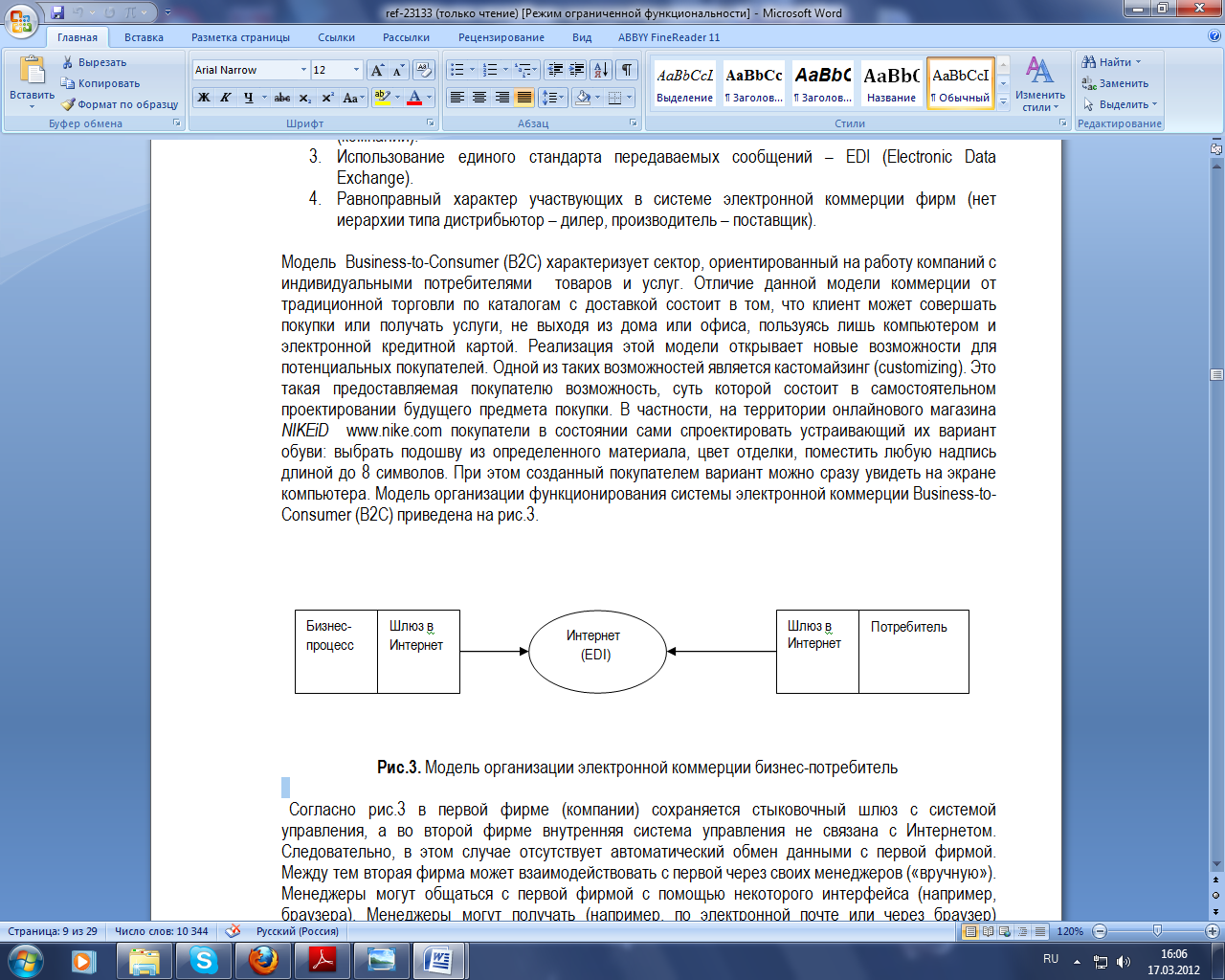Toggle Italic (К) formatting
1225x980 pixels.
point(226,98)
